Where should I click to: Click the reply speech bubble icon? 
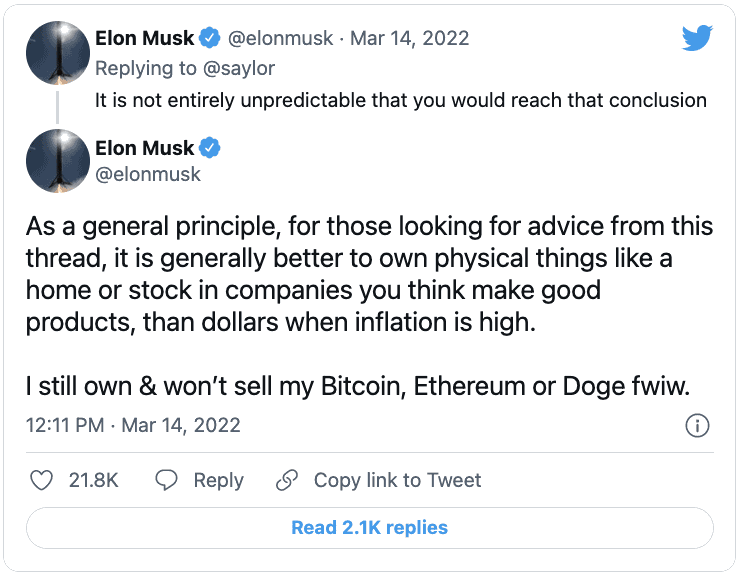pyautogui.click(x=168, y=480)
